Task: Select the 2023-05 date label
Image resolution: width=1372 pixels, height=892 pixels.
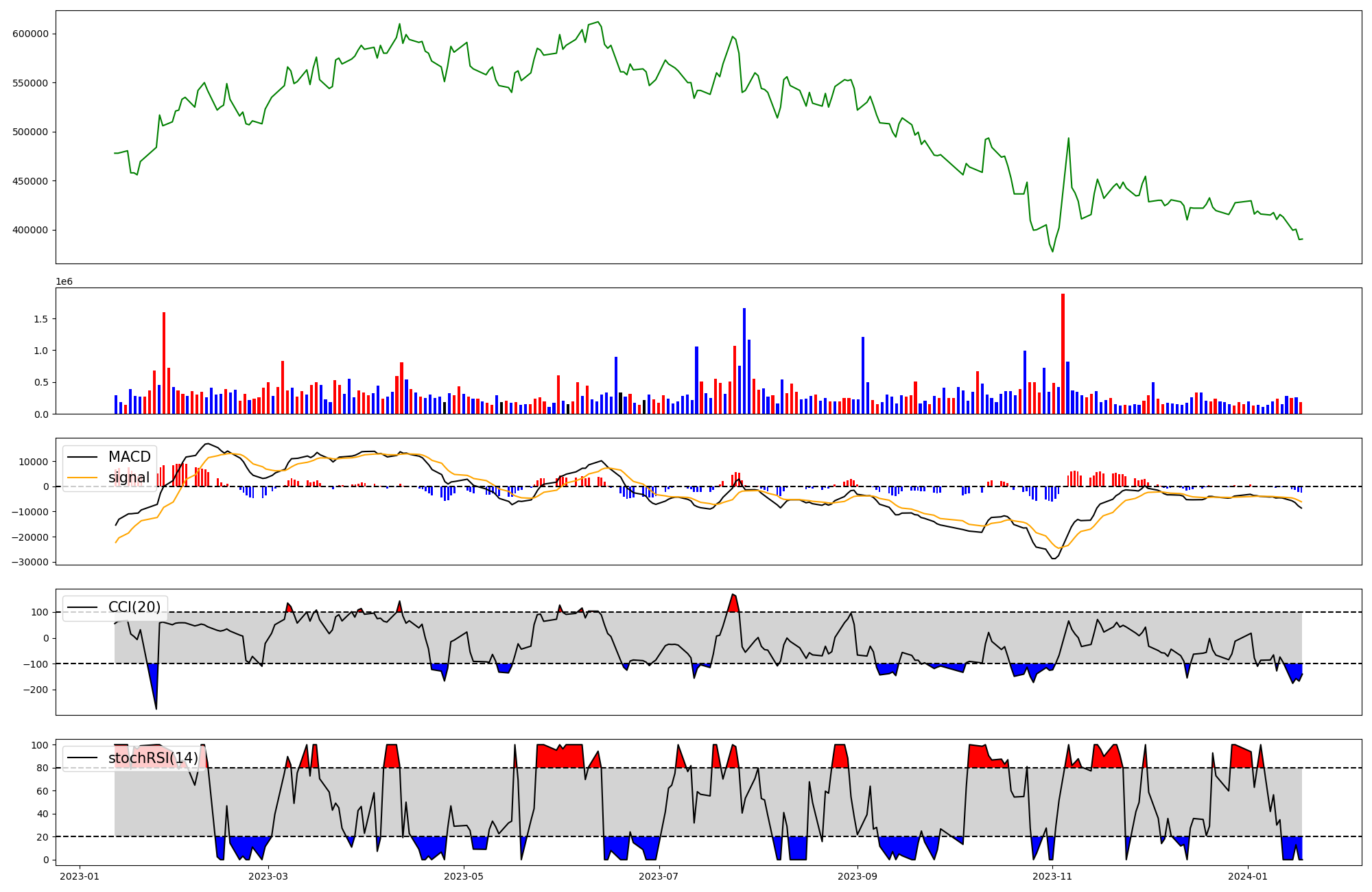Action: point(464,876)
